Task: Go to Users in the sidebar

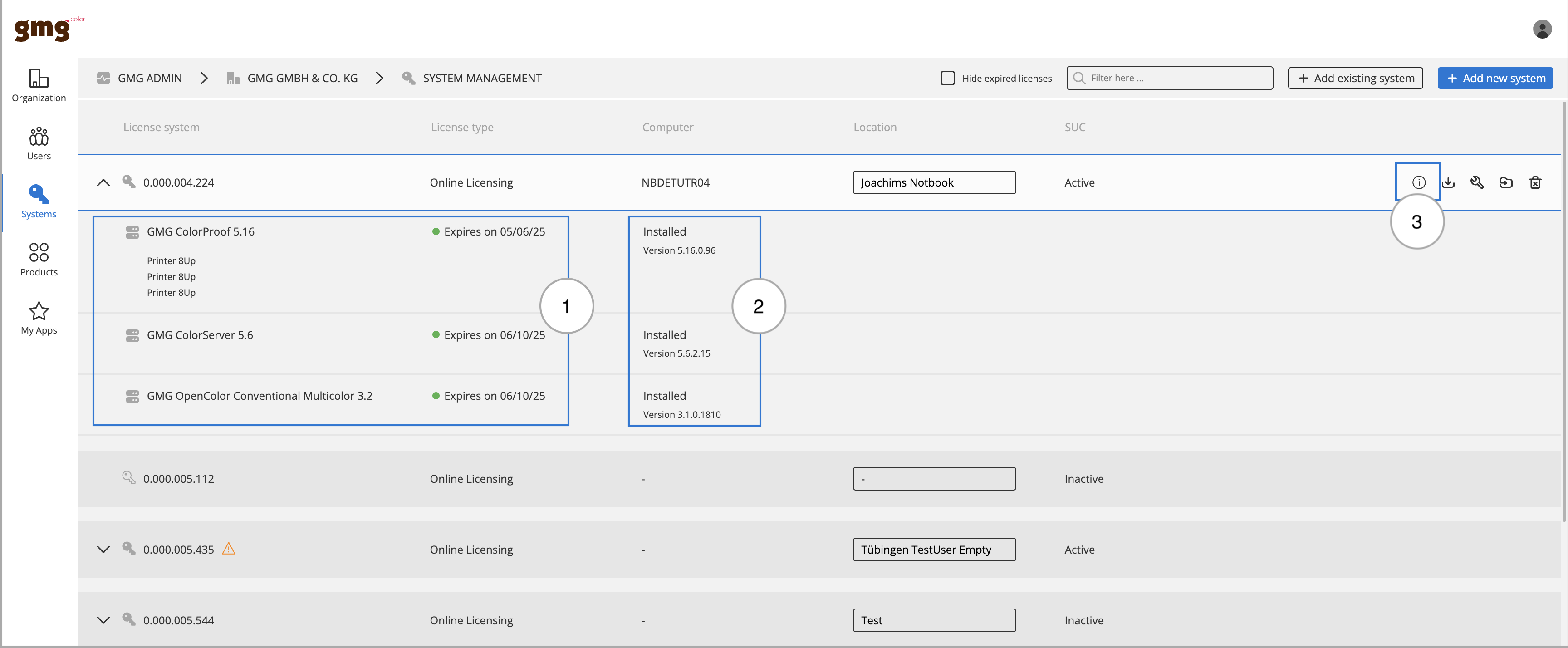Action: pyautogui.click(x=39, y=144)
